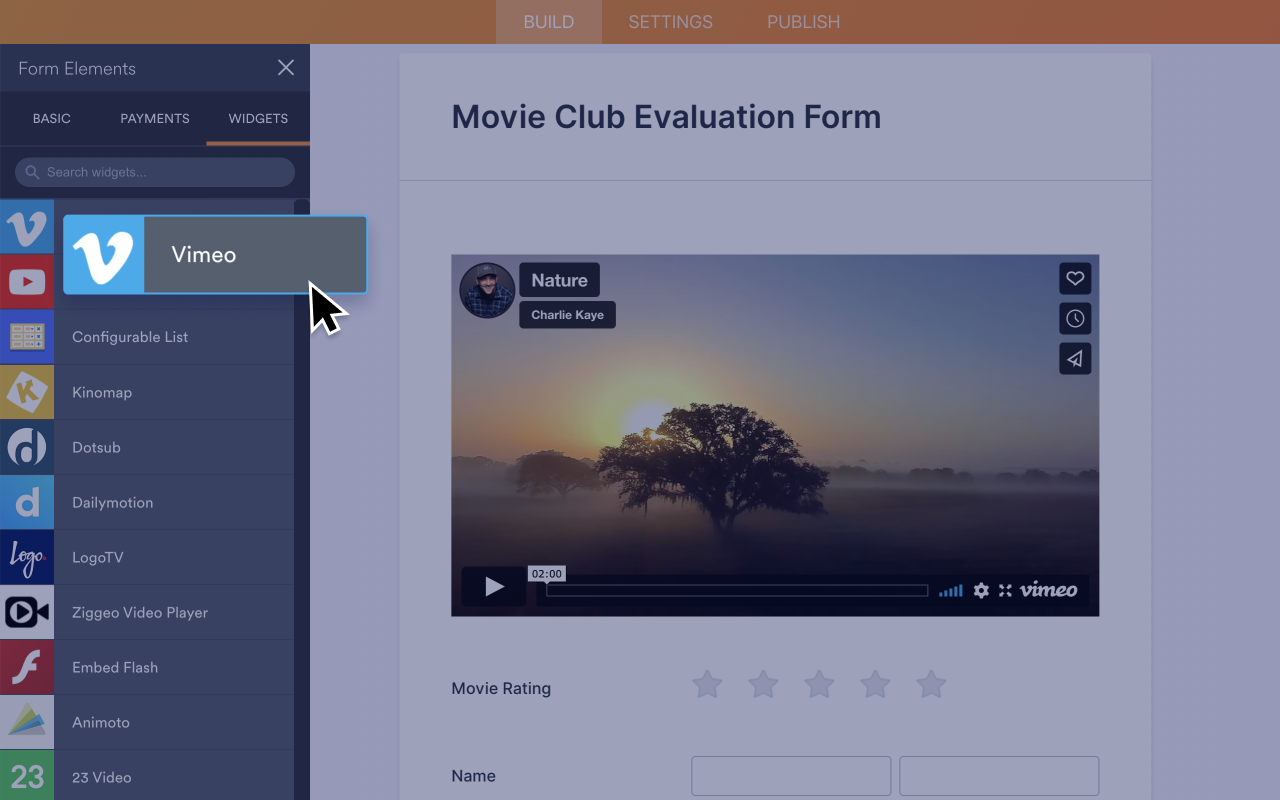The height and width of the screenshot is (800, 1280).
Task: Click the PUBLISH button
Action: pos(803,21)
